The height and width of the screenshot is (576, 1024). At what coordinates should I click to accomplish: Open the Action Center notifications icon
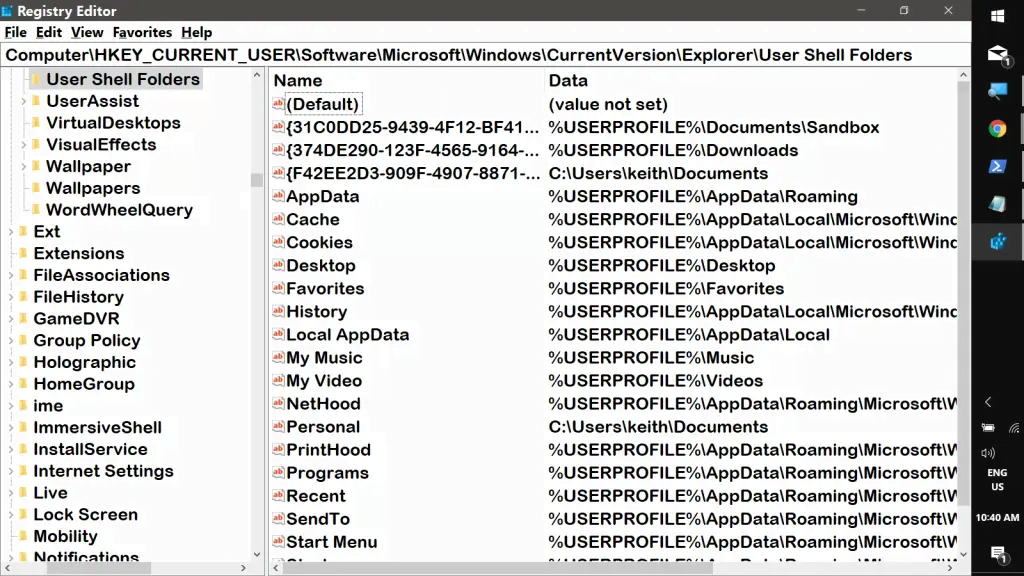pyautogui.click(x=997, y=553)
